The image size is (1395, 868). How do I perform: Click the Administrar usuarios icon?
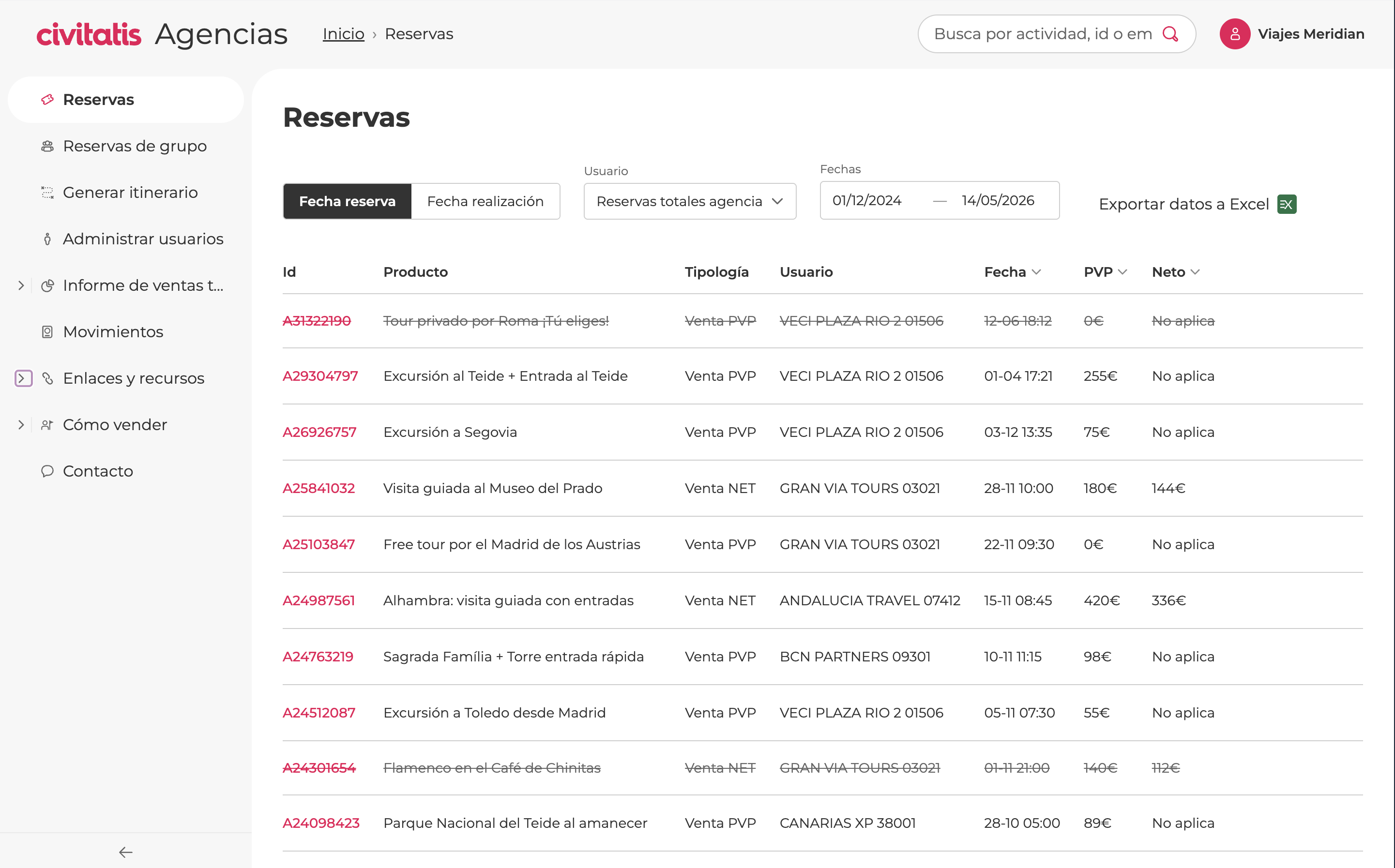[x=47, y=239]
